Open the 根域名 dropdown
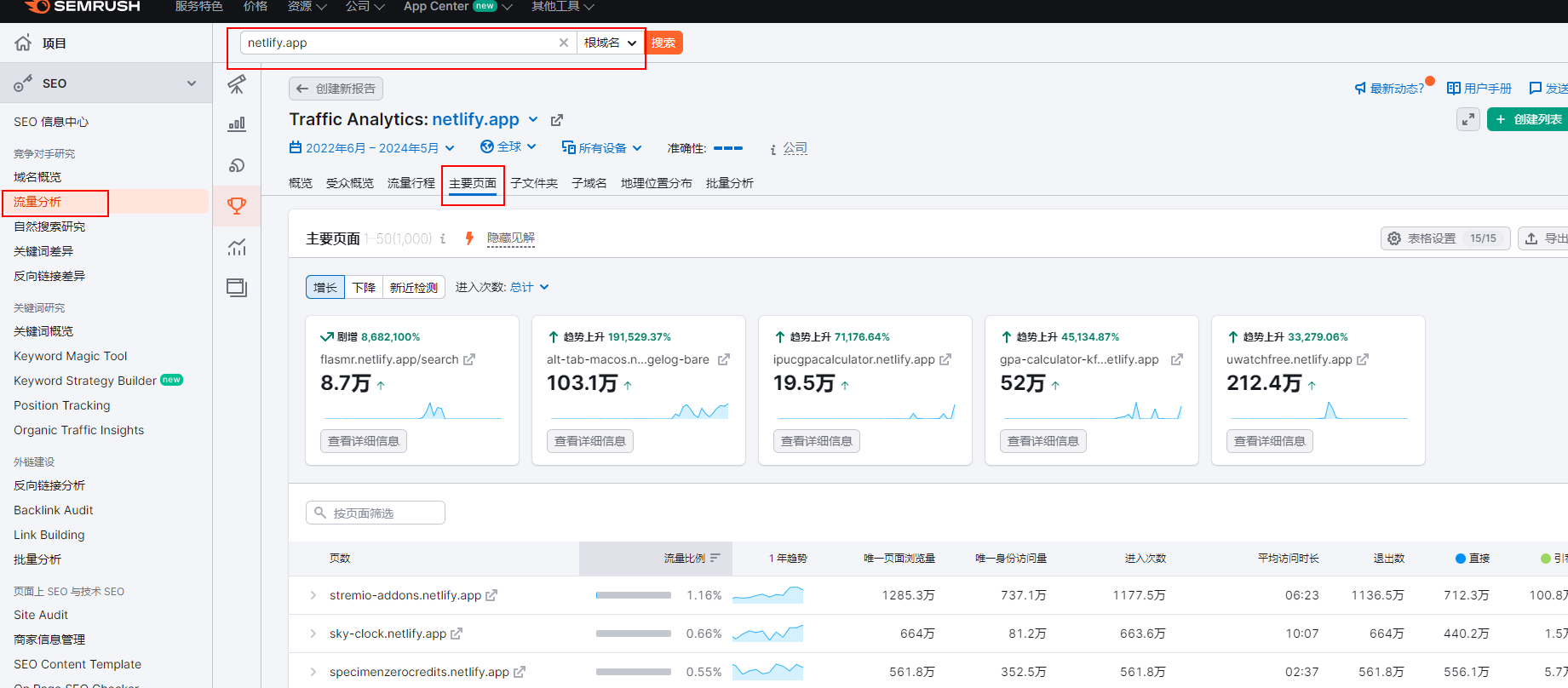Viewport: 1568px width, 688px height. point(610,43)
